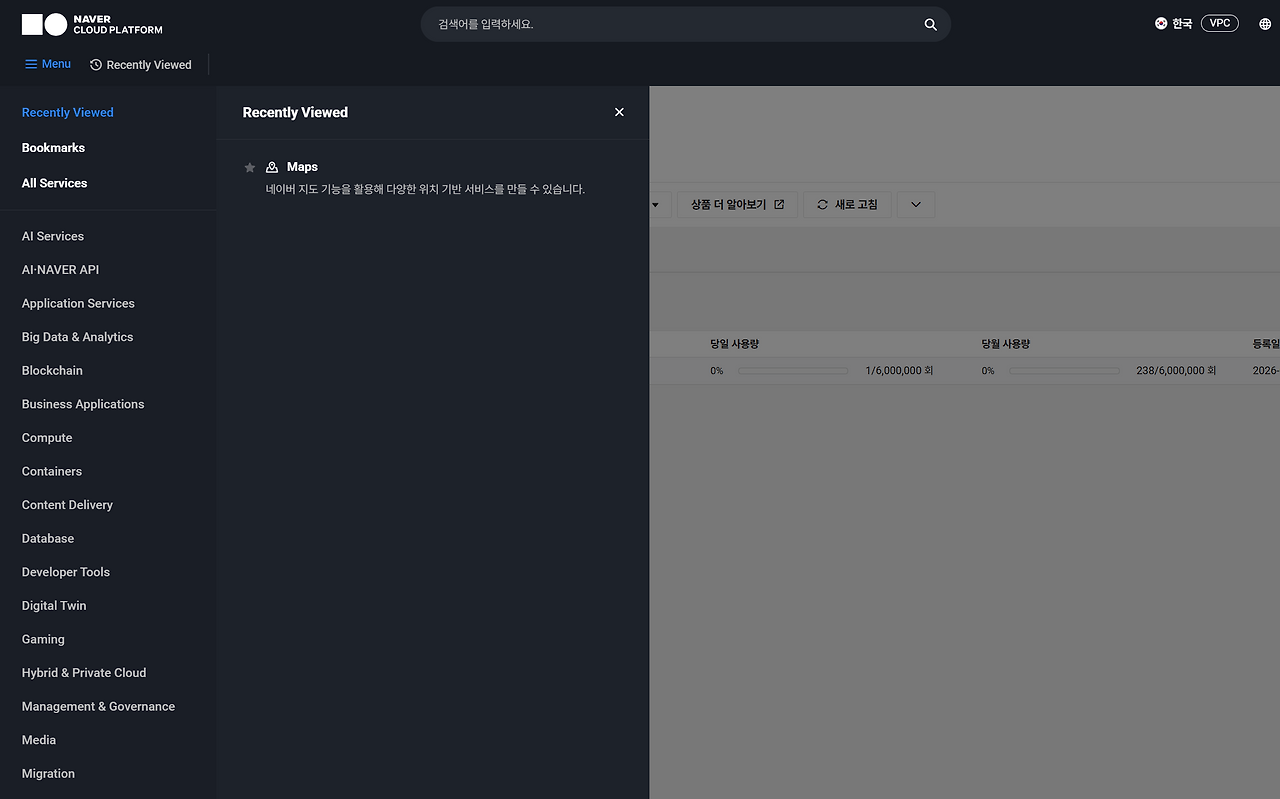Viewport: 1280px width, 799px height.
Task: Open the Blockchain category
Action: pyautogui.click(x=52, y=370)
